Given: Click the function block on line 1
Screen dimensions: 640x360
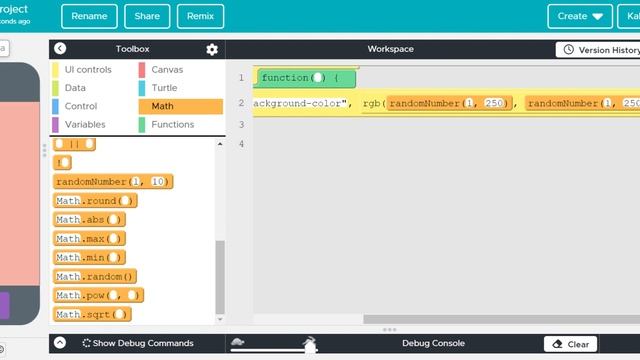Looking at the screenshot, I should [x=305, y=78].
